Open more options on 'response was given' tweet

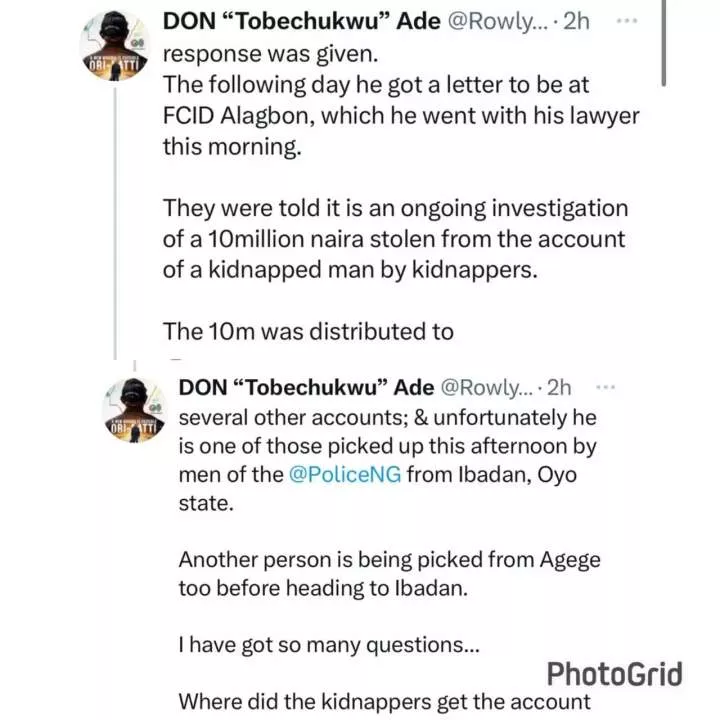(626, 21)
